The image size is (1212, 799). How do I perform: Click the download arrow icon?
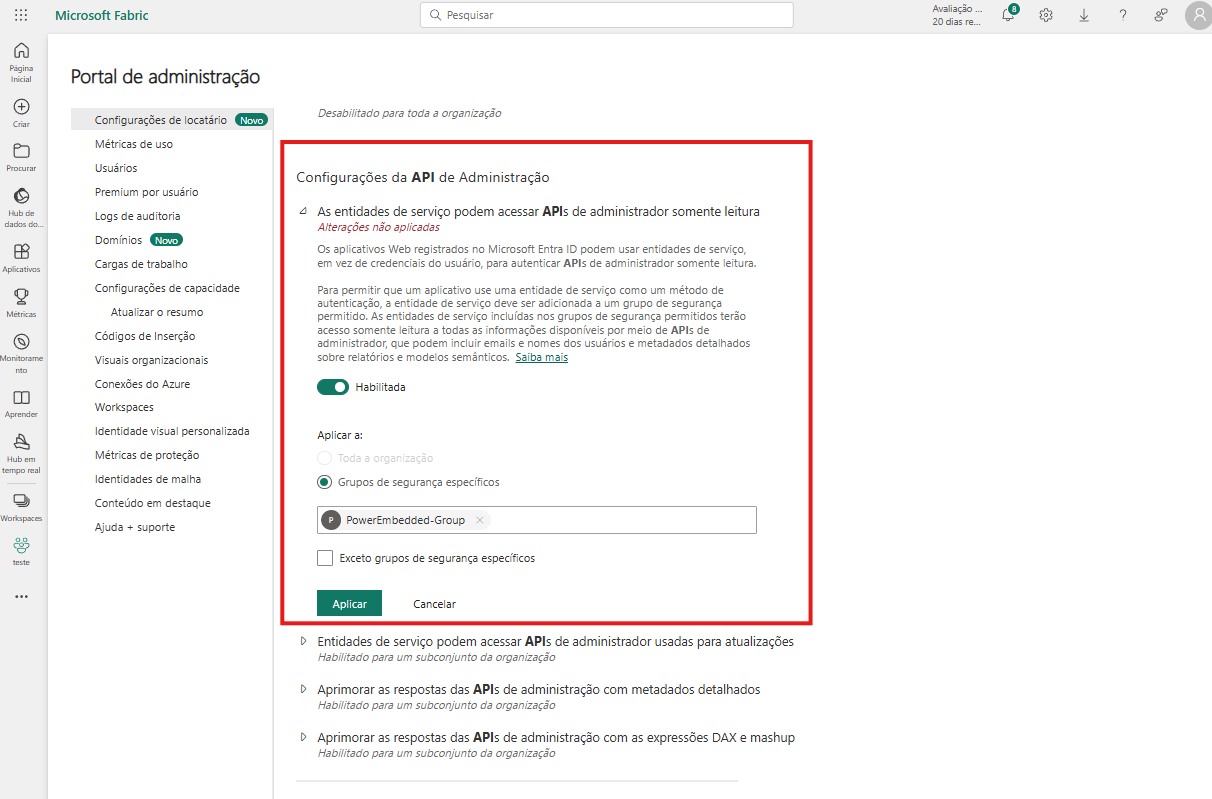point(1084,15)
